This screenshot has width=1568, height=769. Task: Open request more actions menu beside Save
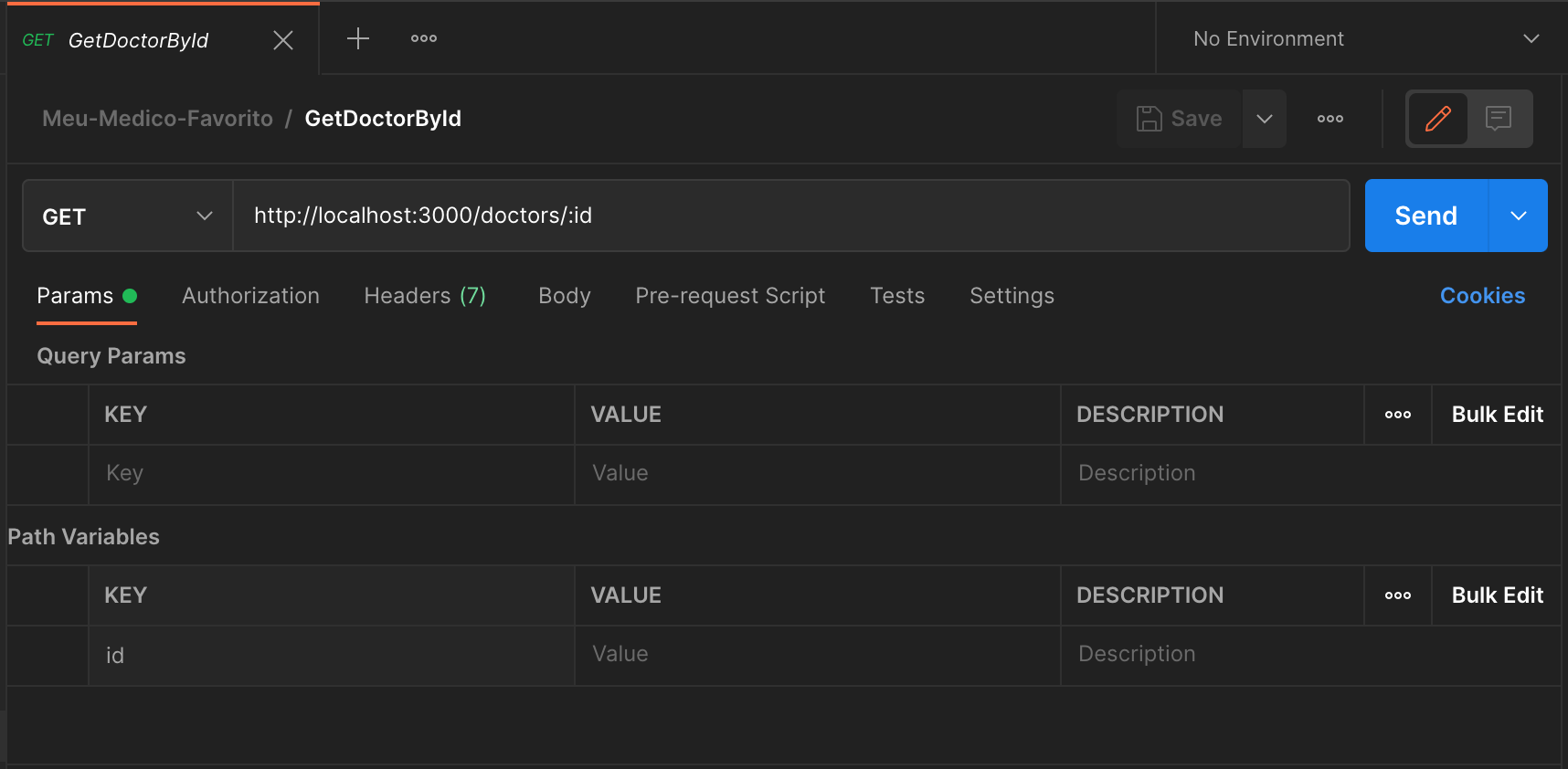(1330, 119)
